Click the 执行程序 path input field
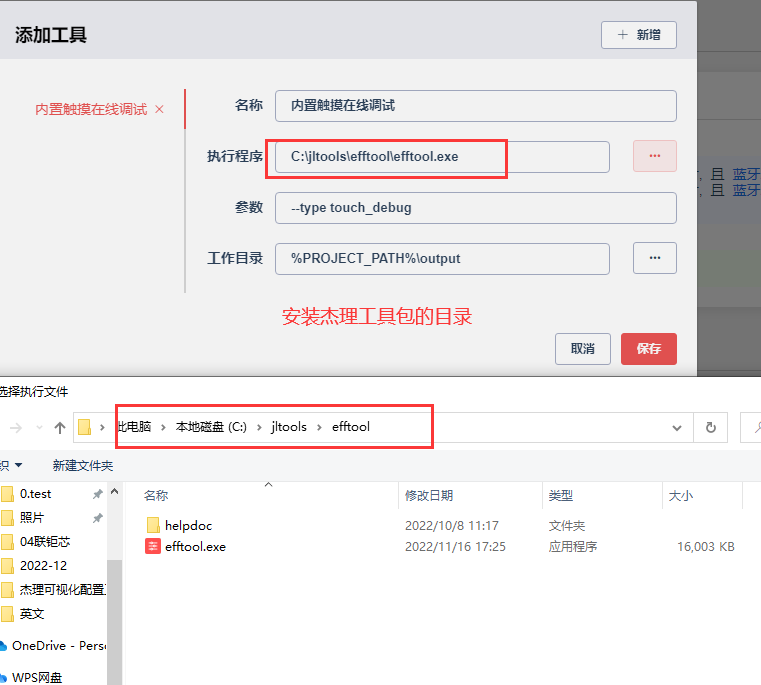Screen dimensions: 761x685 pos(442,157)
